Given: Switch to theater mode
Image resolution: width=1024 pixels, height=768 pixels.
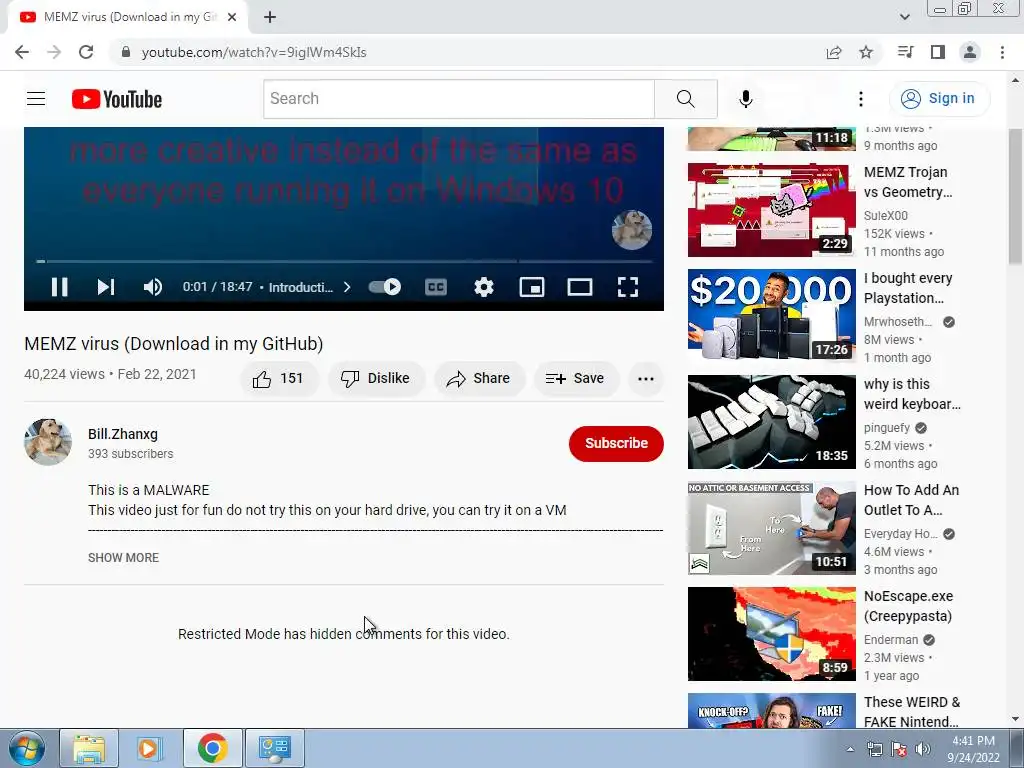Looking at the screenshot, I should pos(580,287).
